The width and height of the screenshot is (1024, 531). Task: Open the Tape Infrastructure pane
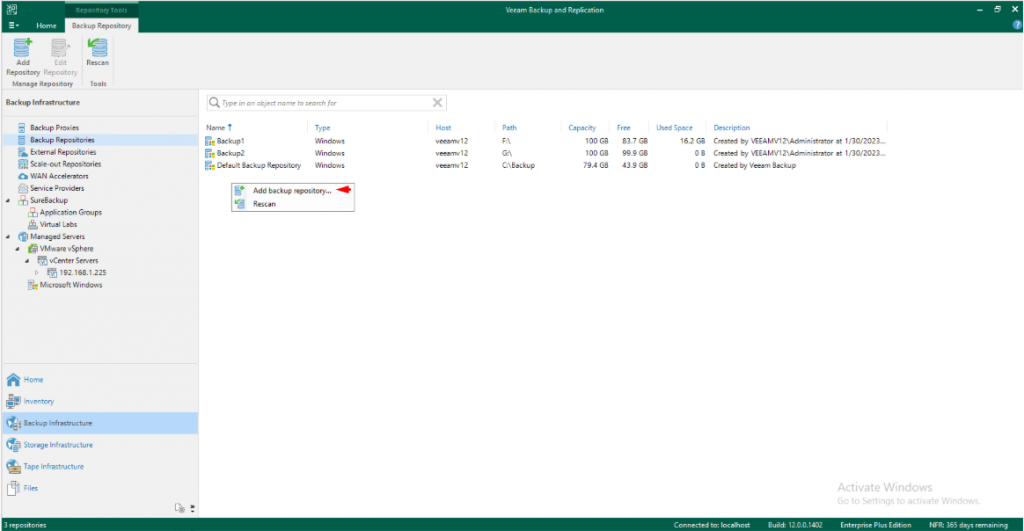(x=53, y=466)
